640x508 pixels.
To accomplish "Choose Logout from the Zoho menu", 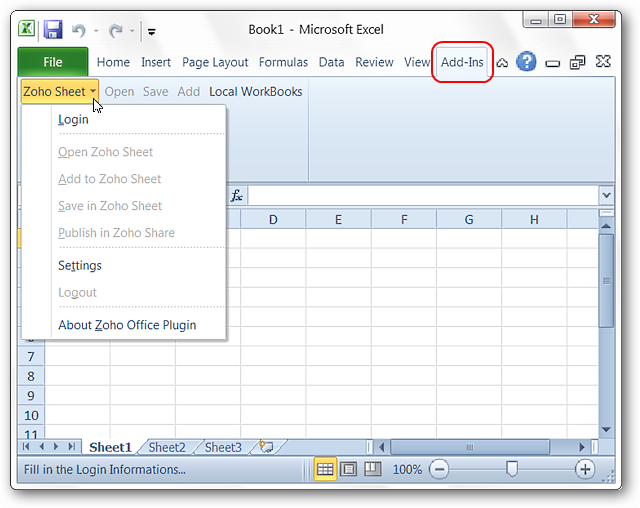I will [138, 293].
